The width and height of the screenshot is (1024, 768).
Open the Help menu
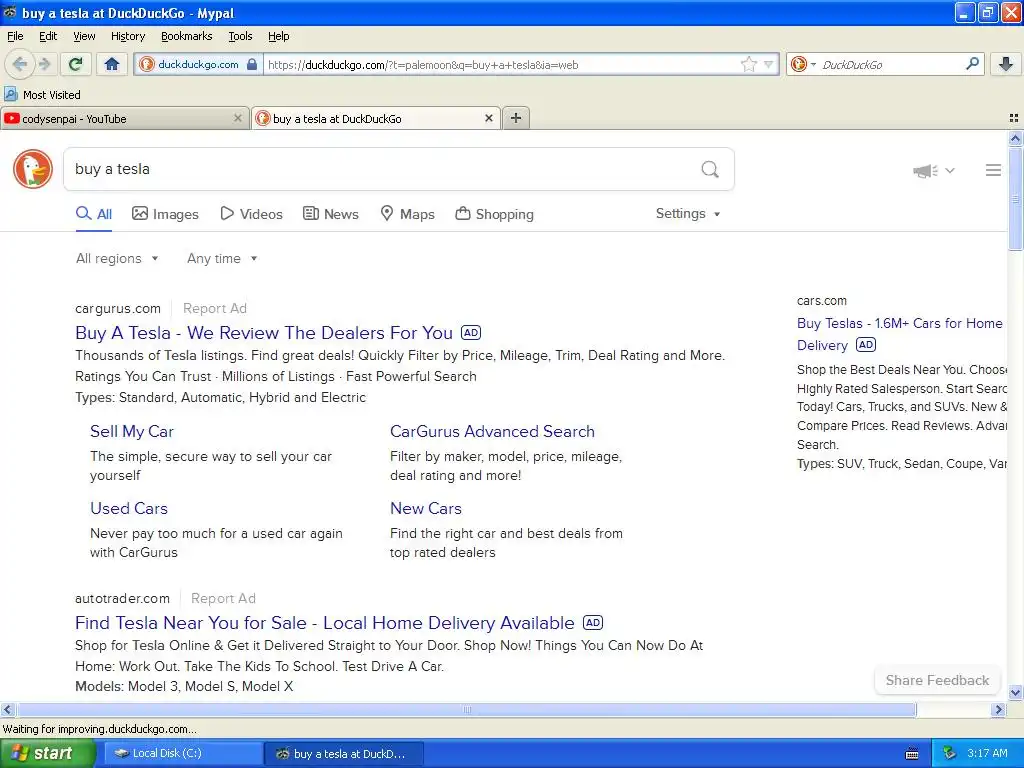tap(278, 36)
